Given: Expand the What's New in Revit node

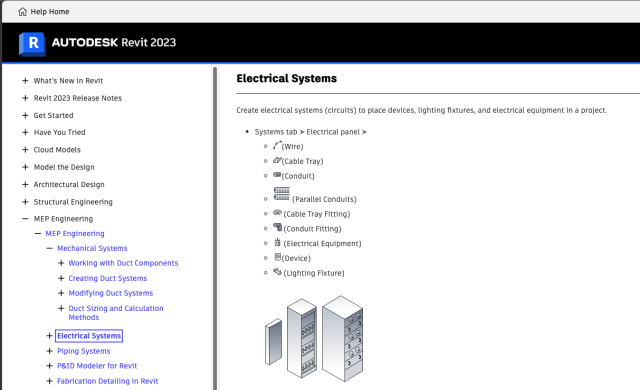Looking at the screenshot, I should (x=25, y=81).
